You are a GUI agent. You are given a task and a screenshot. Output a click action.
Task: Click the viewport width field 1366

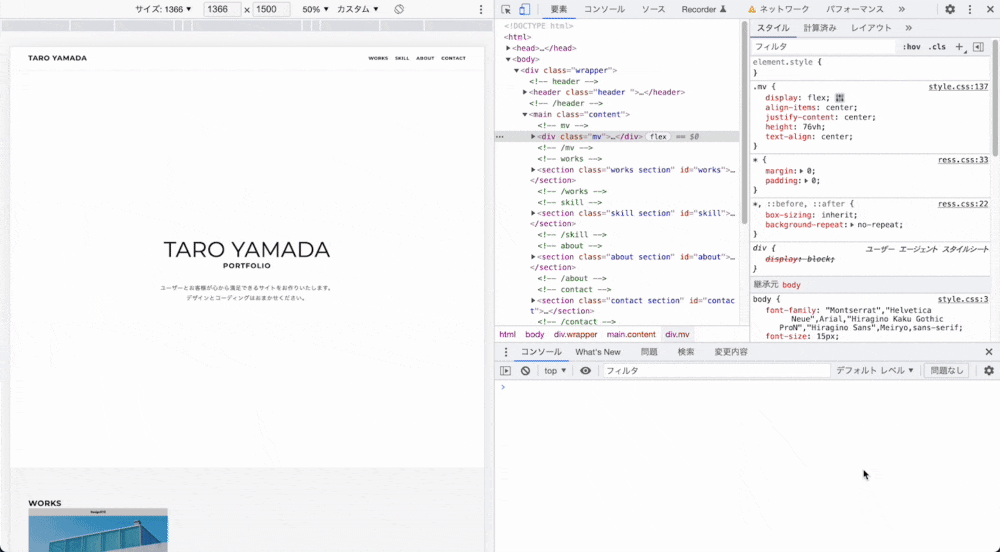click(x=221, y=10)
